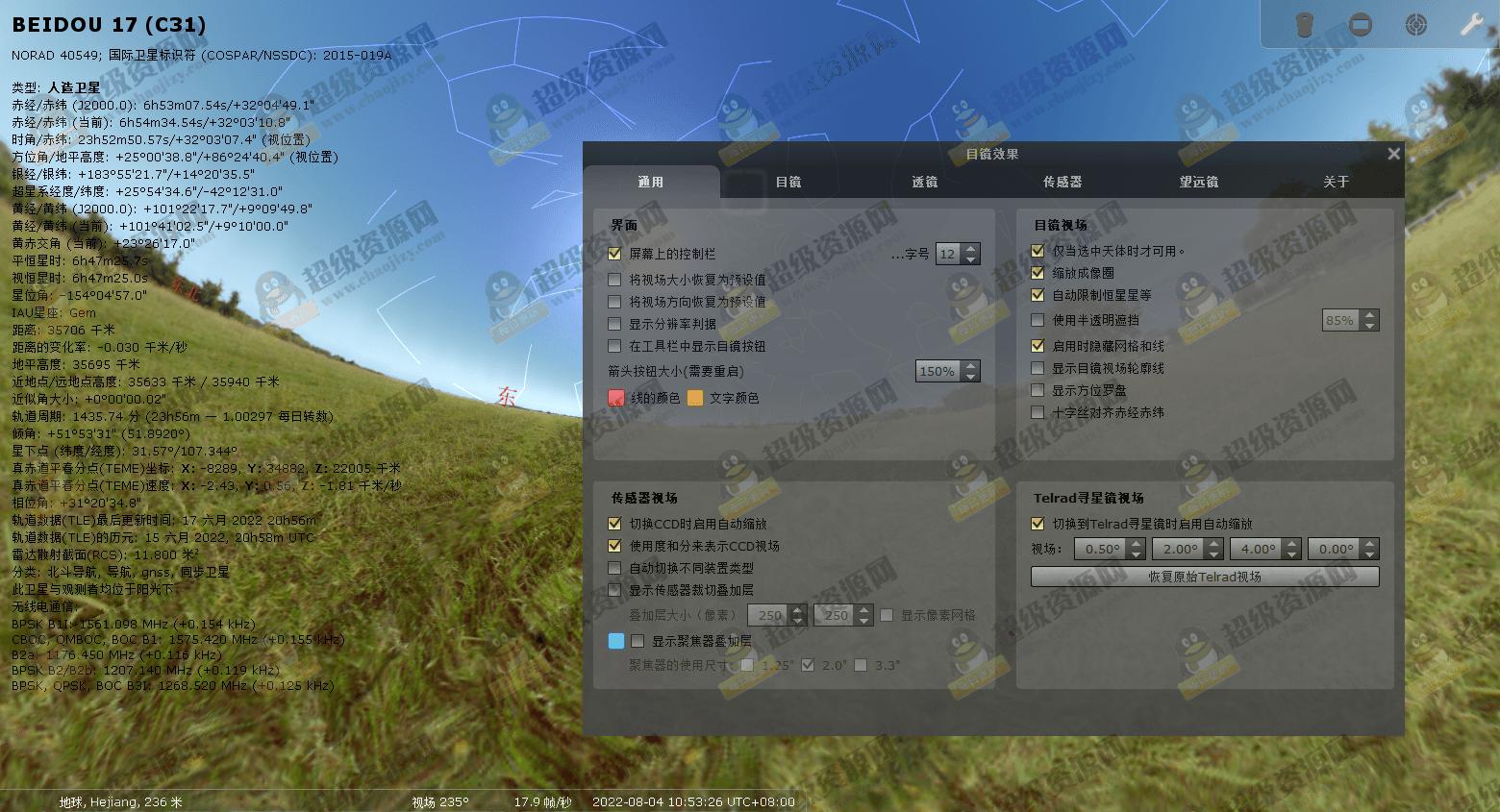Open the orange 文字颜色 swatch

695,398
